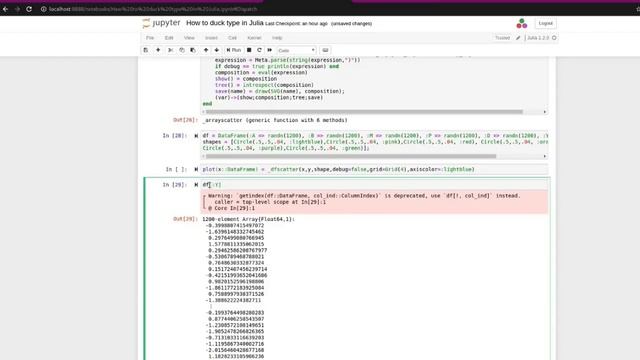Open the File menu
This screenshot has height=360, width=640.
tap(150, 38)
